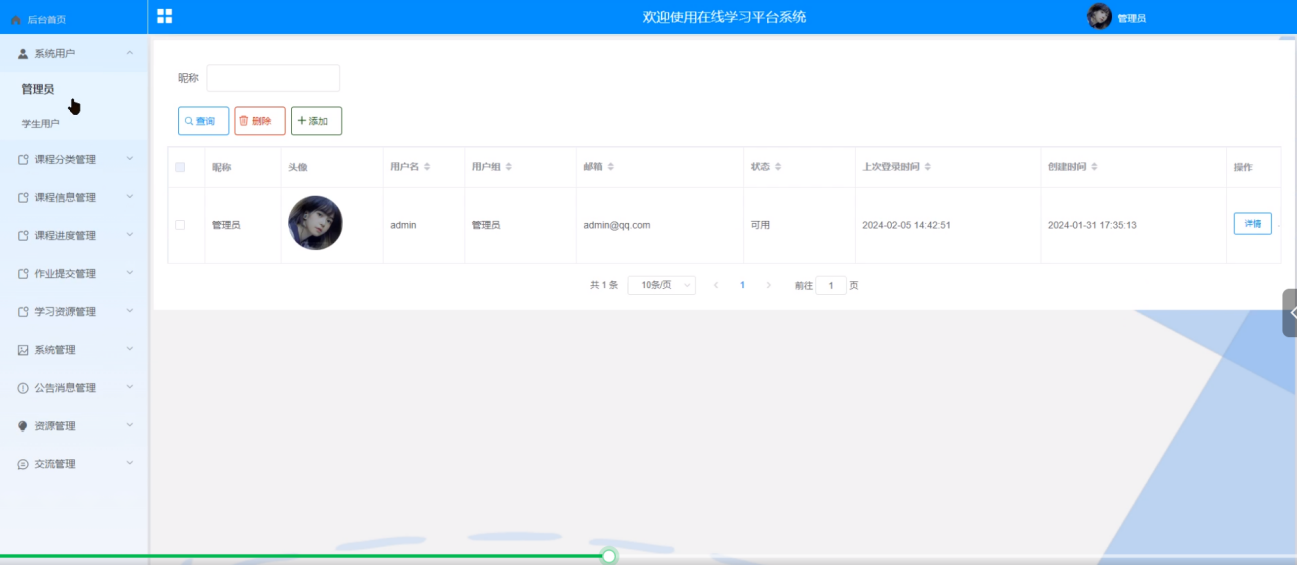Open the 10条/页 page size dropdown
1297x565 pixels.
point(661,285)
